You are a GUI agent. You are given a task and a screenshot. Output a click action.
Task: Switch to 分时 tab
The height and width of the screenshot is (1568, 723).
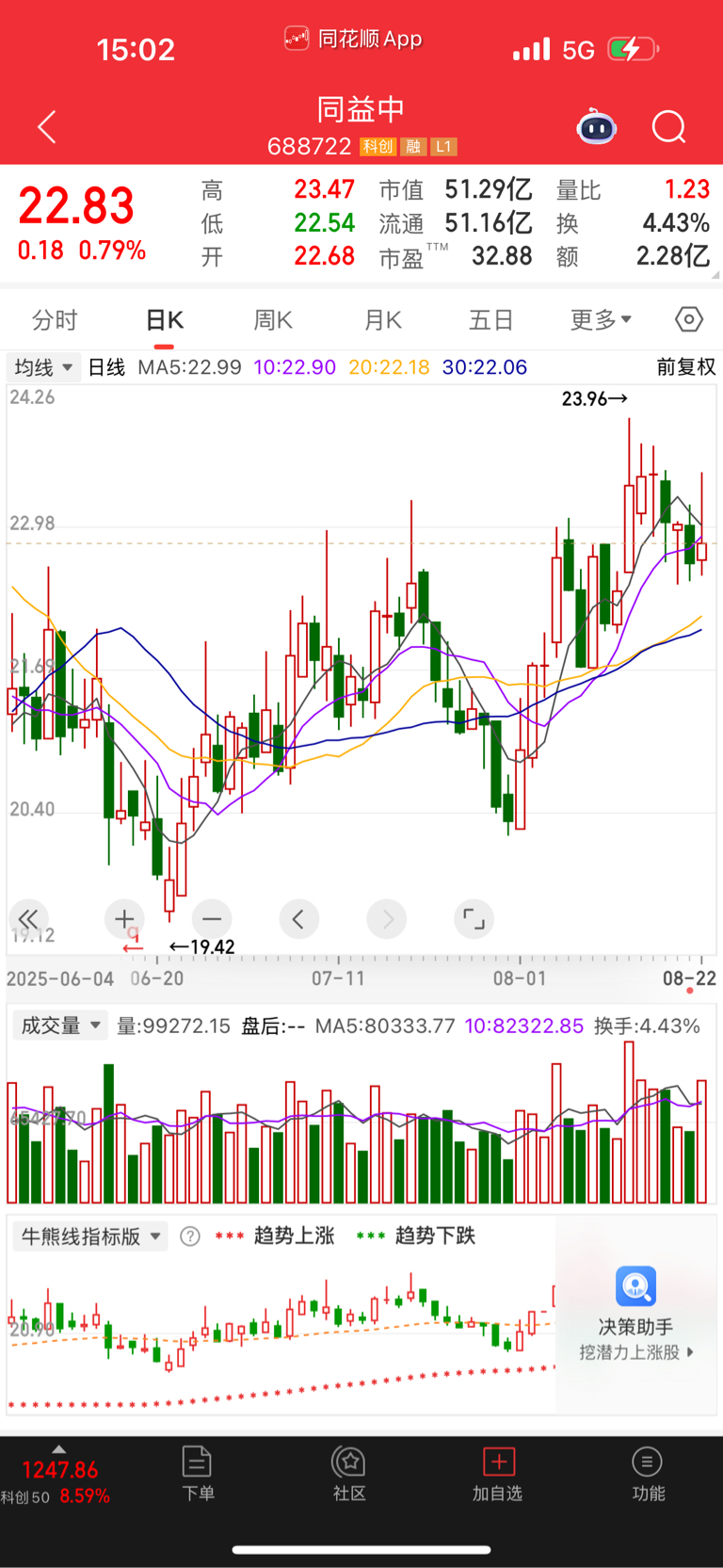[x=55, y=320]
